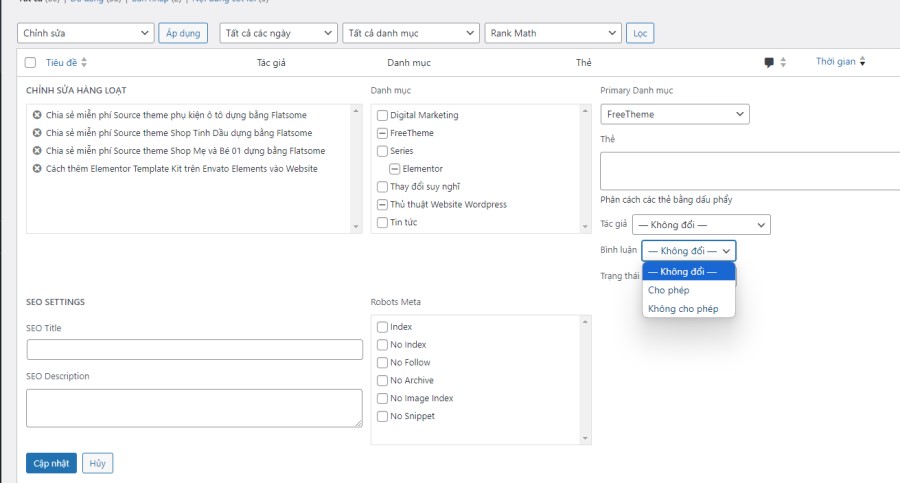Select Không cho phép comment option

pyautogui.click(x=683, y=309)
